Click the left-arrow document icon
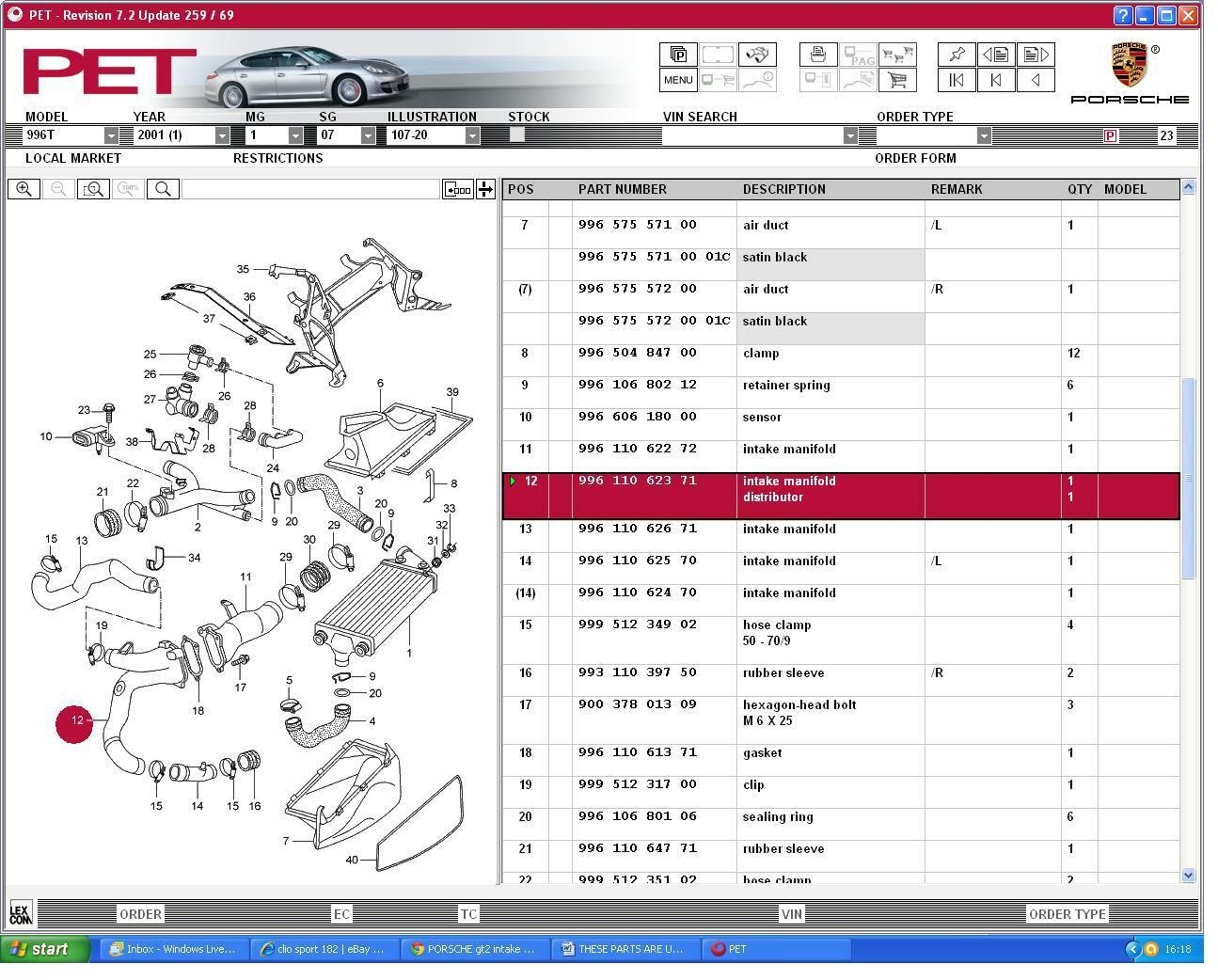Screen dimensions: 1218x980 click(x=996, y=55)
